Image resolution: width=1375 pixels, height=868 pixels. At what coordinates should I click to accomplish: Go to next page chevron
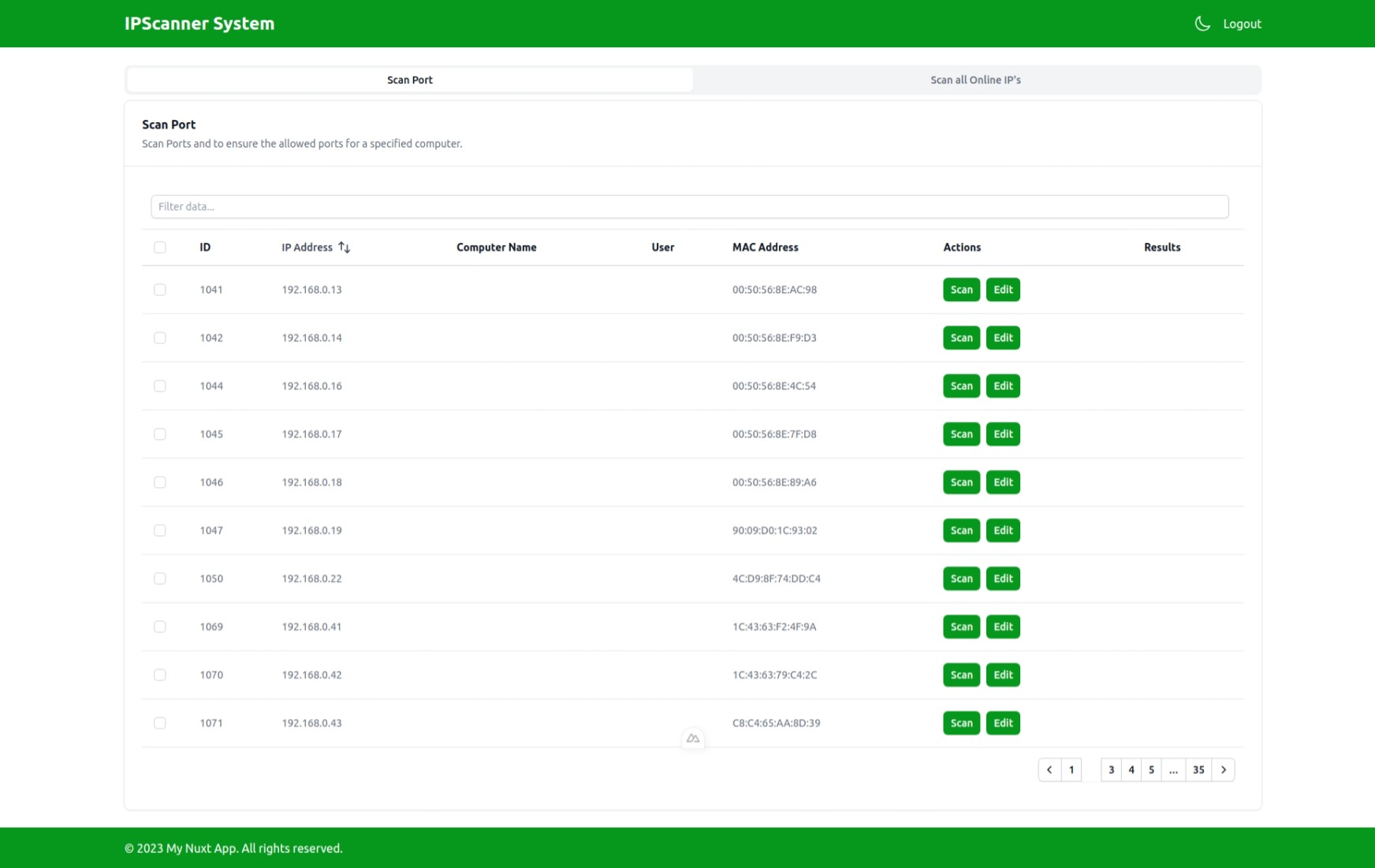coord(1223,769)
